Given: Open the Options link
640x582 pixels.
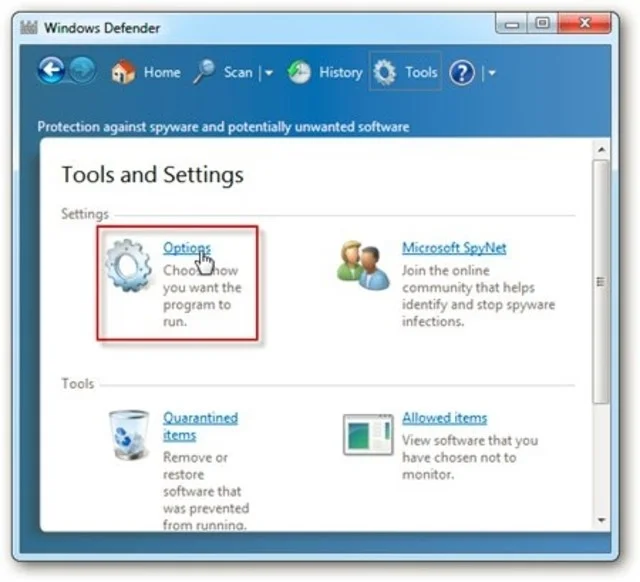Looking at the screenshot, I should pos(187,248).
